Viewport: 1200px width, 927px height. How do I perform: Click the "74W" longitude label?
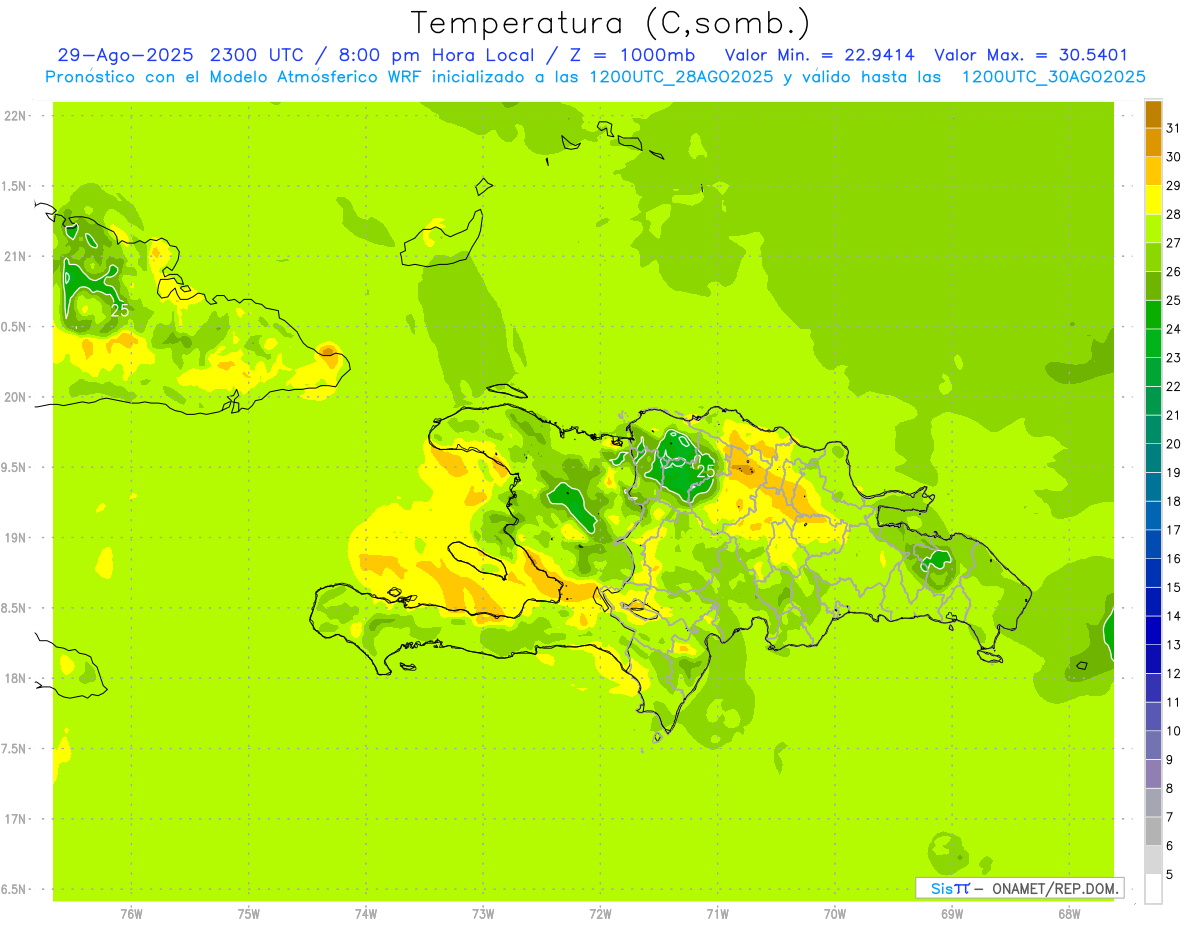tap(365, 914)
